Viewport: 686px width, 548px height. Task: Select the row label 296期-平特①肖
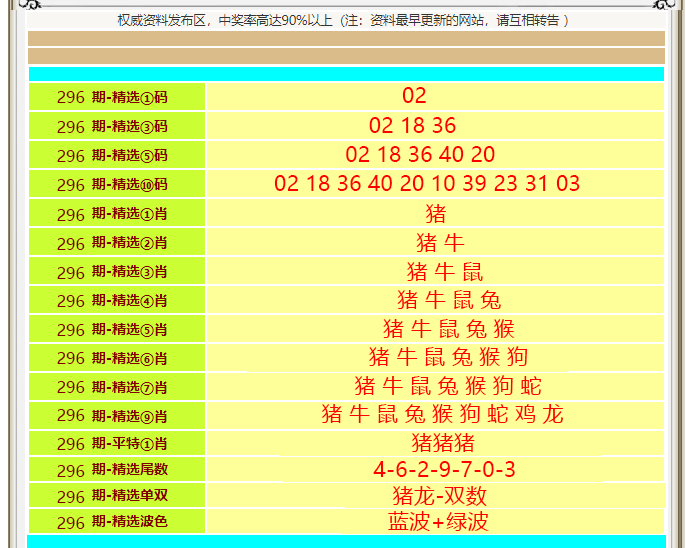(x=112, y=444)
